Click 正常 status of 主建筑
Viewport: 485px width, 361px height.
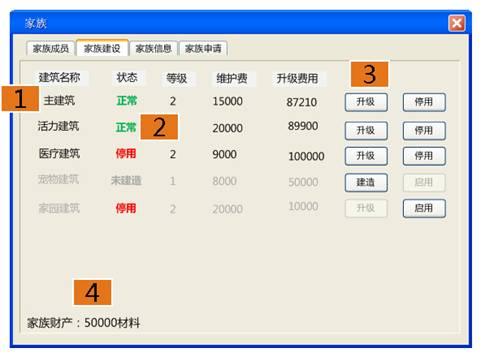127,101
